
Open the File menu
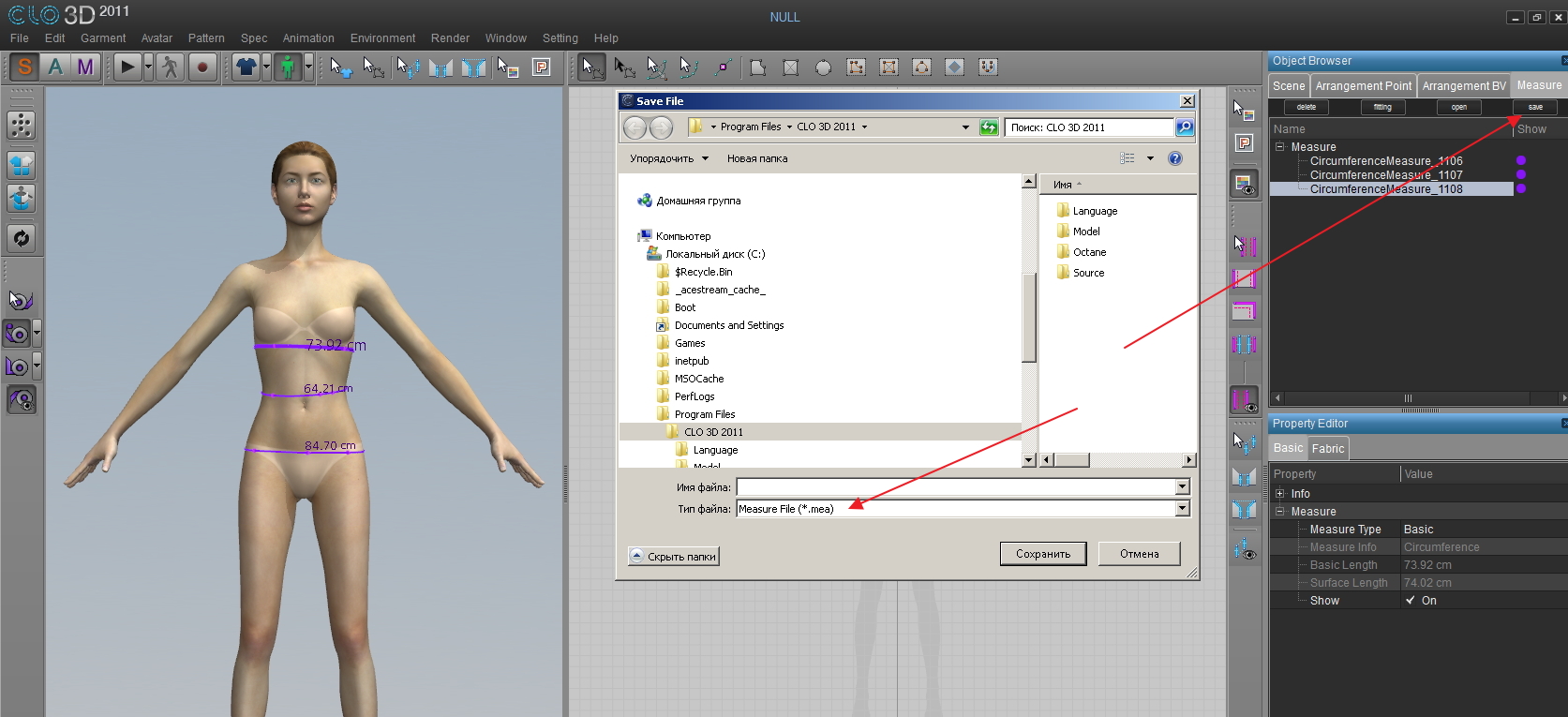pyautogui.click(x=20, y=38)
